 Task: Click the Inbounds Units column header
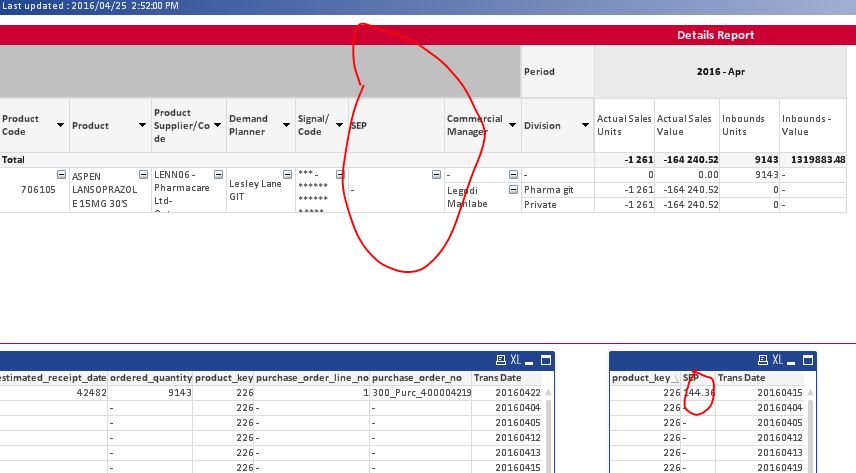[x=749, y=125]
